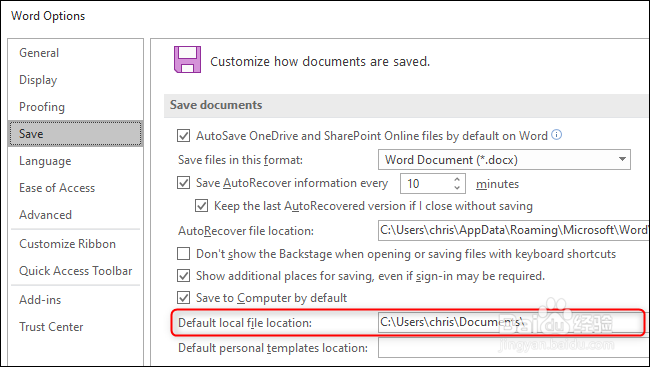Uncheck AutoSave OneDrive and SharePoint files
The image size is (650, 367).
184,136
